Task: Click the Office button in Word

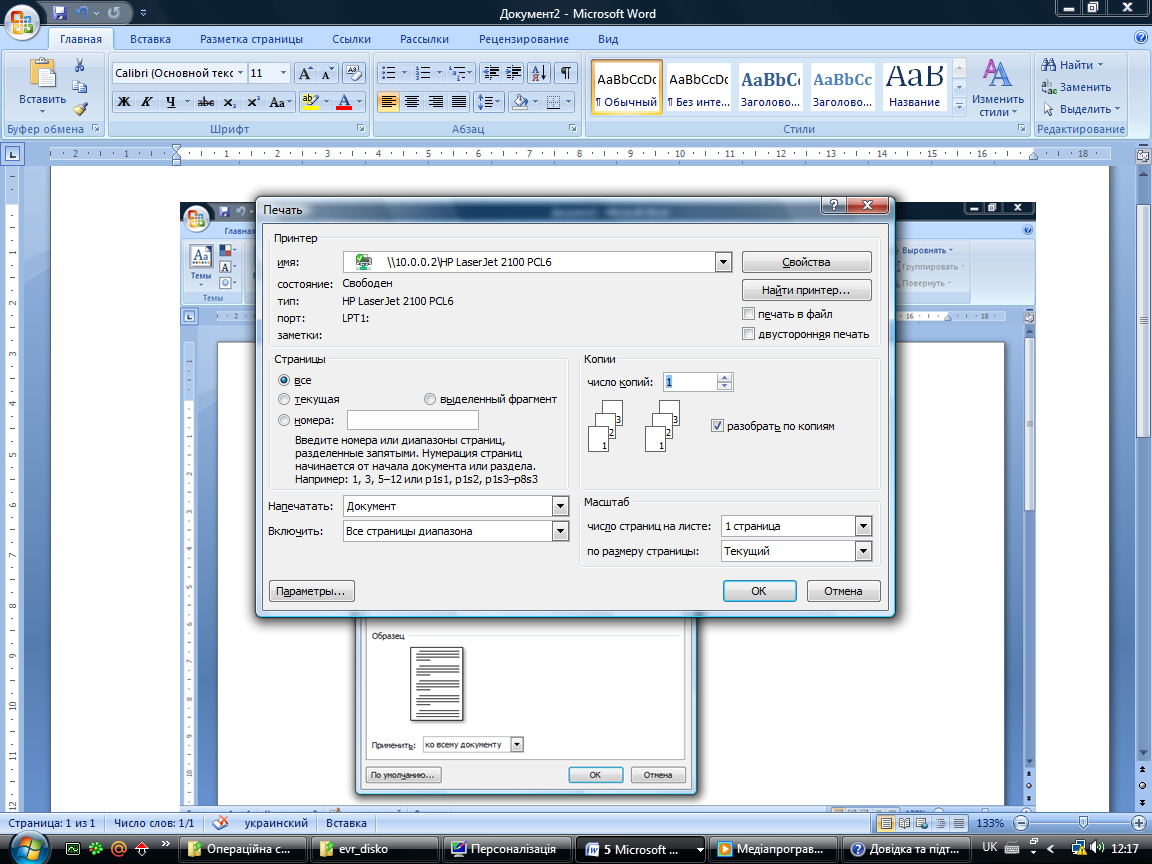Action: click(x=22, y=22)
